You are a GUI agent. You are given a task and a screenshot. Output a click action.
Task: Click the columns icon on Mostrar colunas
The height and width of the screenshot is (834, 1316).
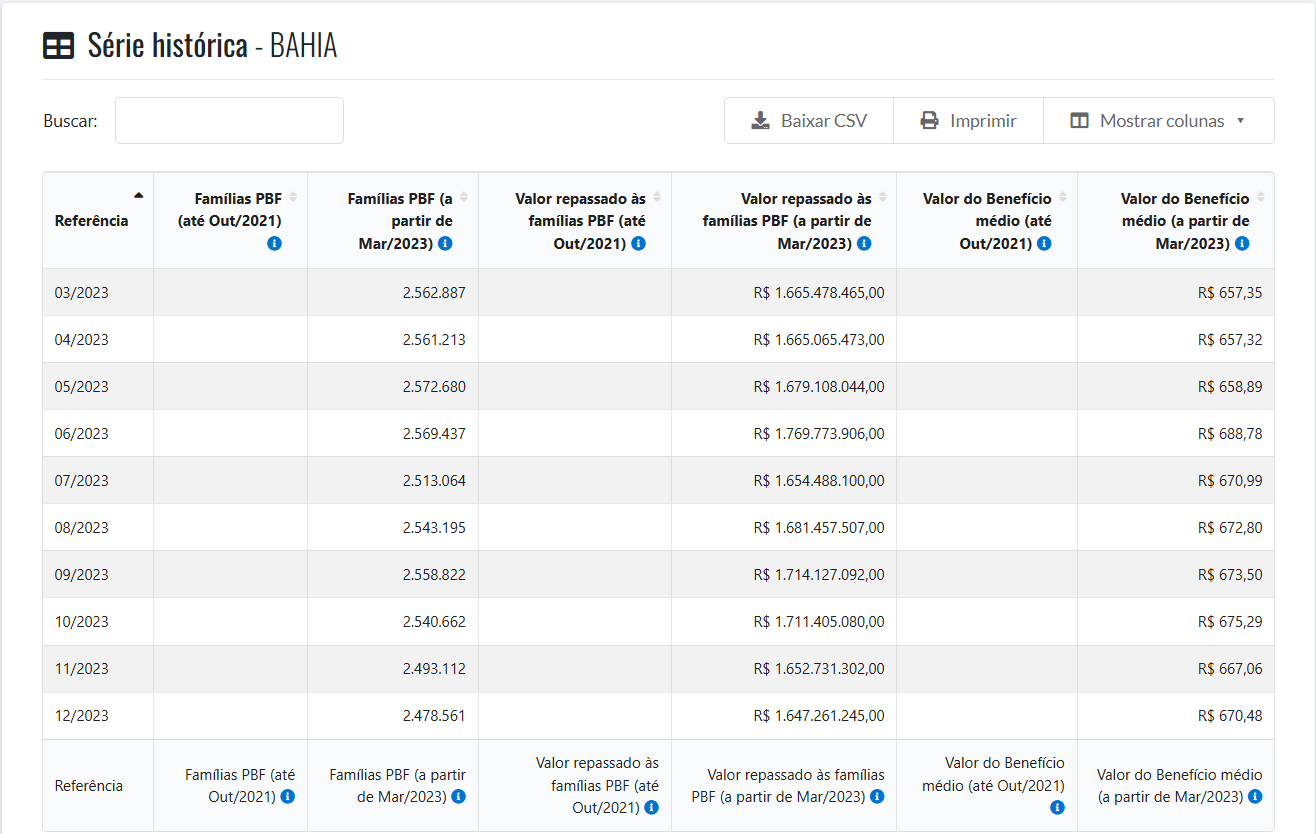click(x=1079, y=120)
